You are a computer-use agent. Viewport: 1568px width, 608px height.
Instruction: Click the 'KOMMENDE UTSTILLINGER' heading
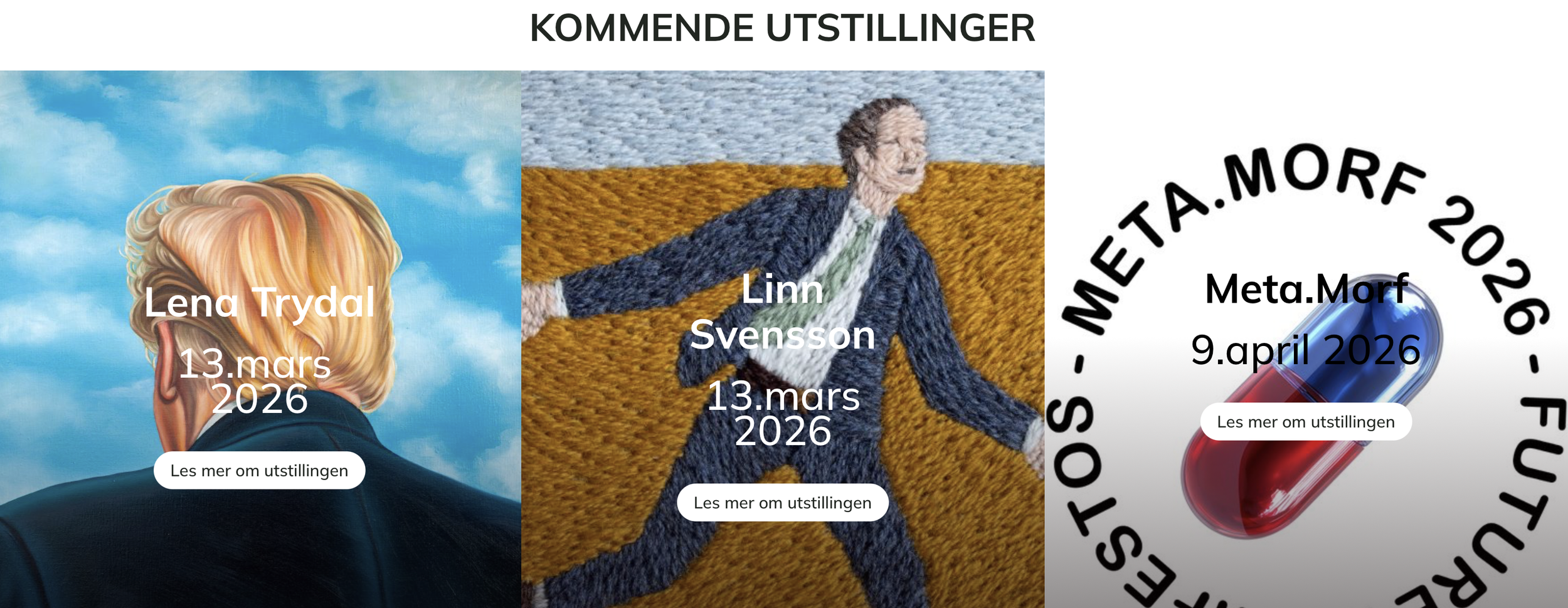pyautogui.click(x=782, y=28)
